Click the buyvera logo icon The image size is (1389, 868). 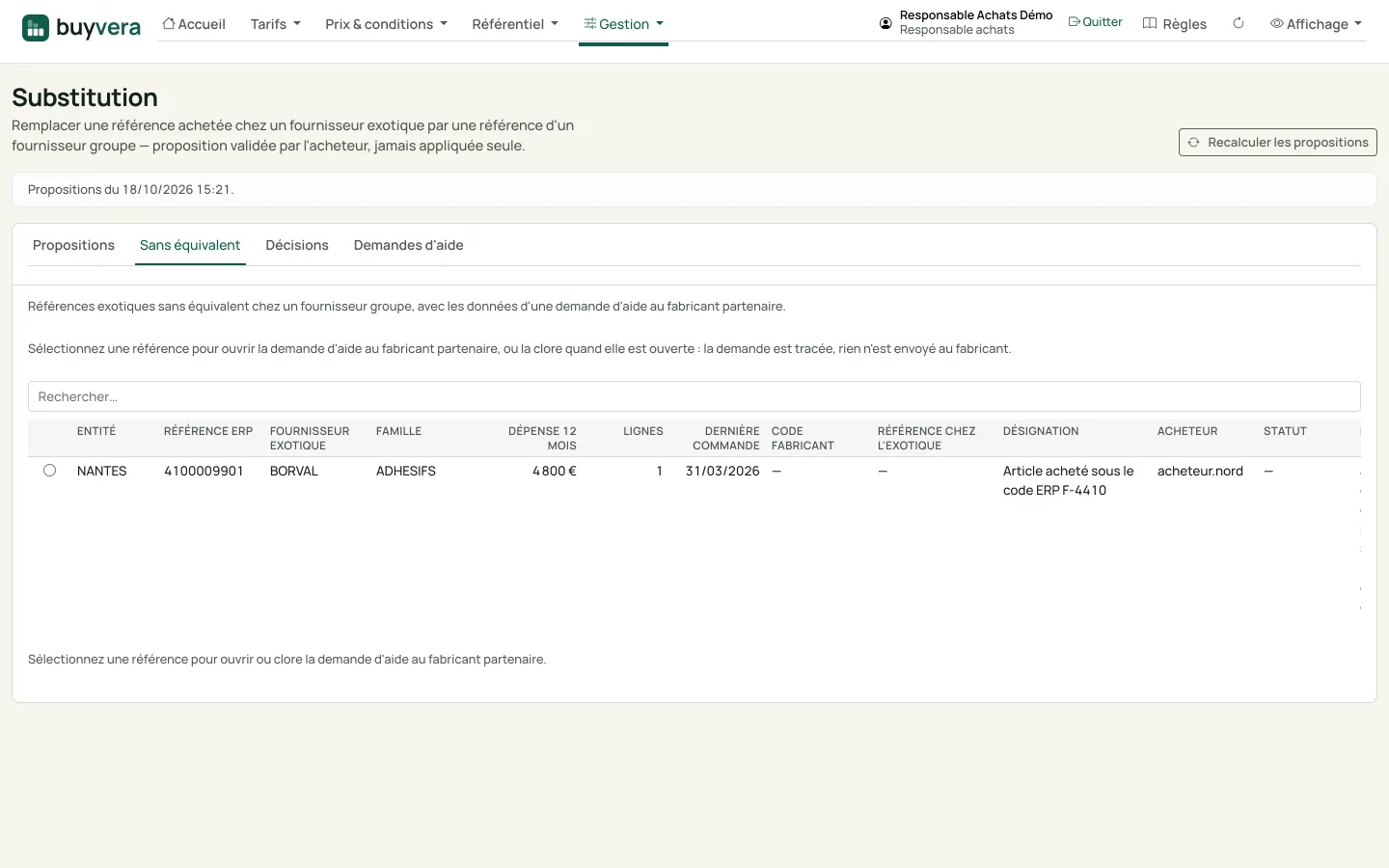coord(36,28)
